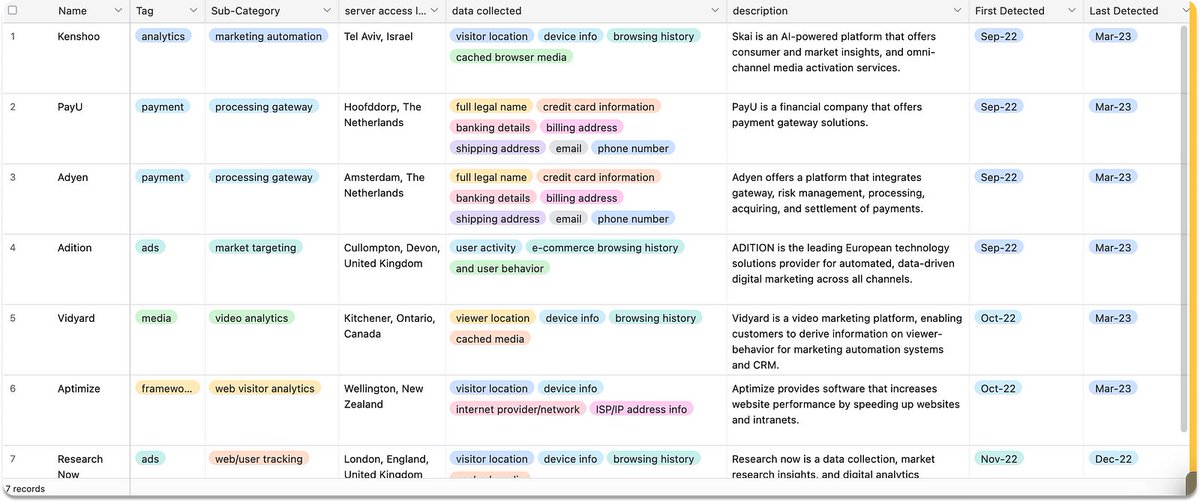1200x502 pixels.
Task: Click cached media tag in Vidyard row
Action: 490,339
